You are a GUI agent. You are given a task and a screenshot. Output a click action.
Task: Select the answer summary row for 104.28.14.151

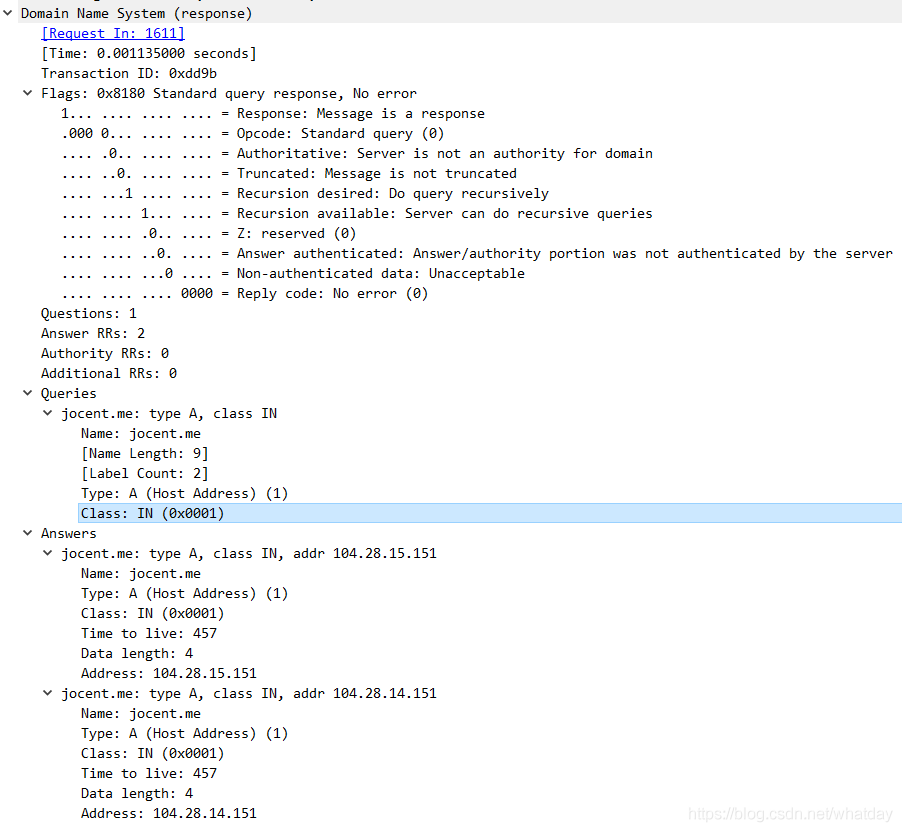(249, 693)
